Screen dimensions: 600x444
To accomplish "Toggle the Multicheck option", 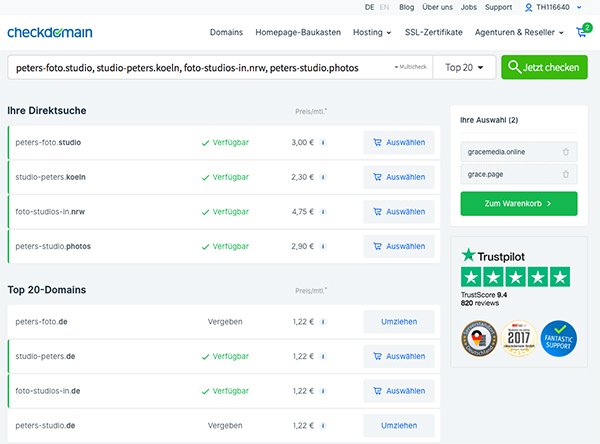I will [x=410, y=67].
